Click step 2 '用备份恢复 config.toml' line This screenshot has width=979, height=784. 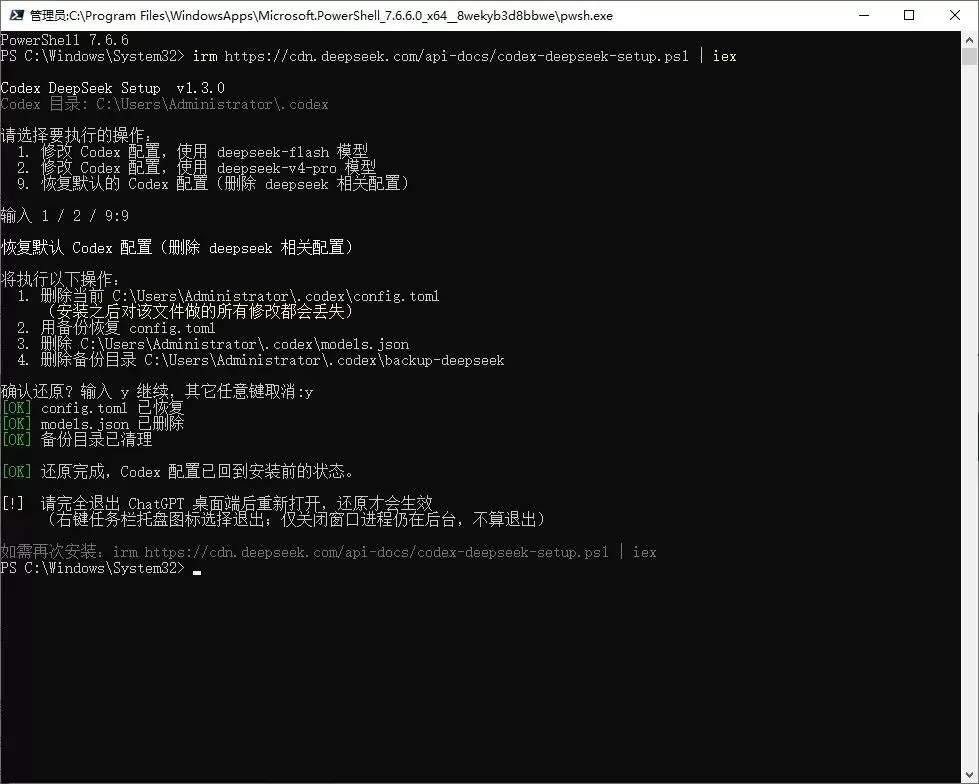tap(116, 328)
